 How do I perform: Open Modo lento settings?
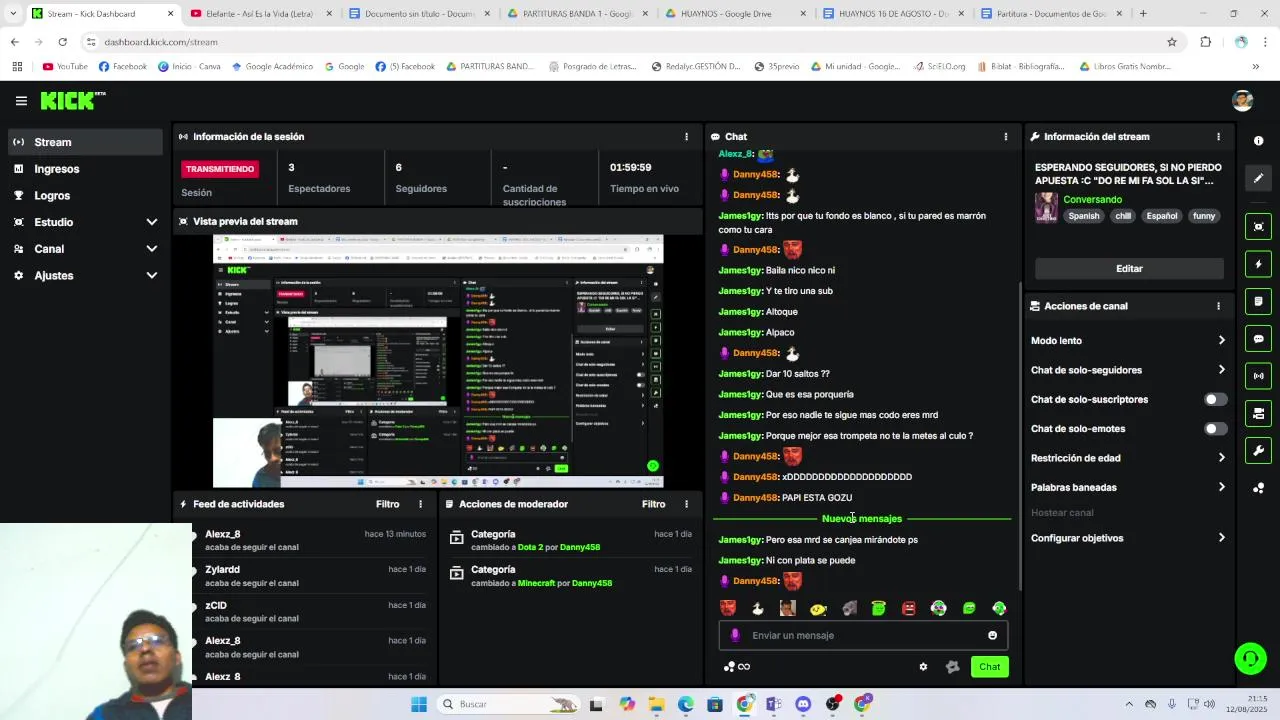click(x=1128, y=341)
